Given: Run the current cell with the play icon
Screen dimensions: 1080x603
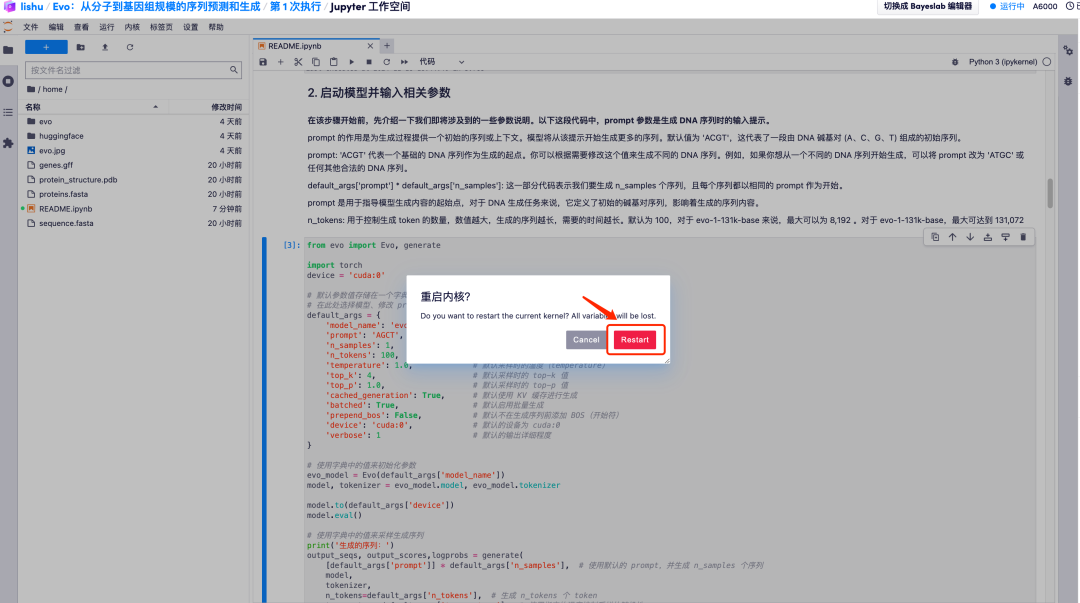Looking at the screenshot, I should pos(350,62).
